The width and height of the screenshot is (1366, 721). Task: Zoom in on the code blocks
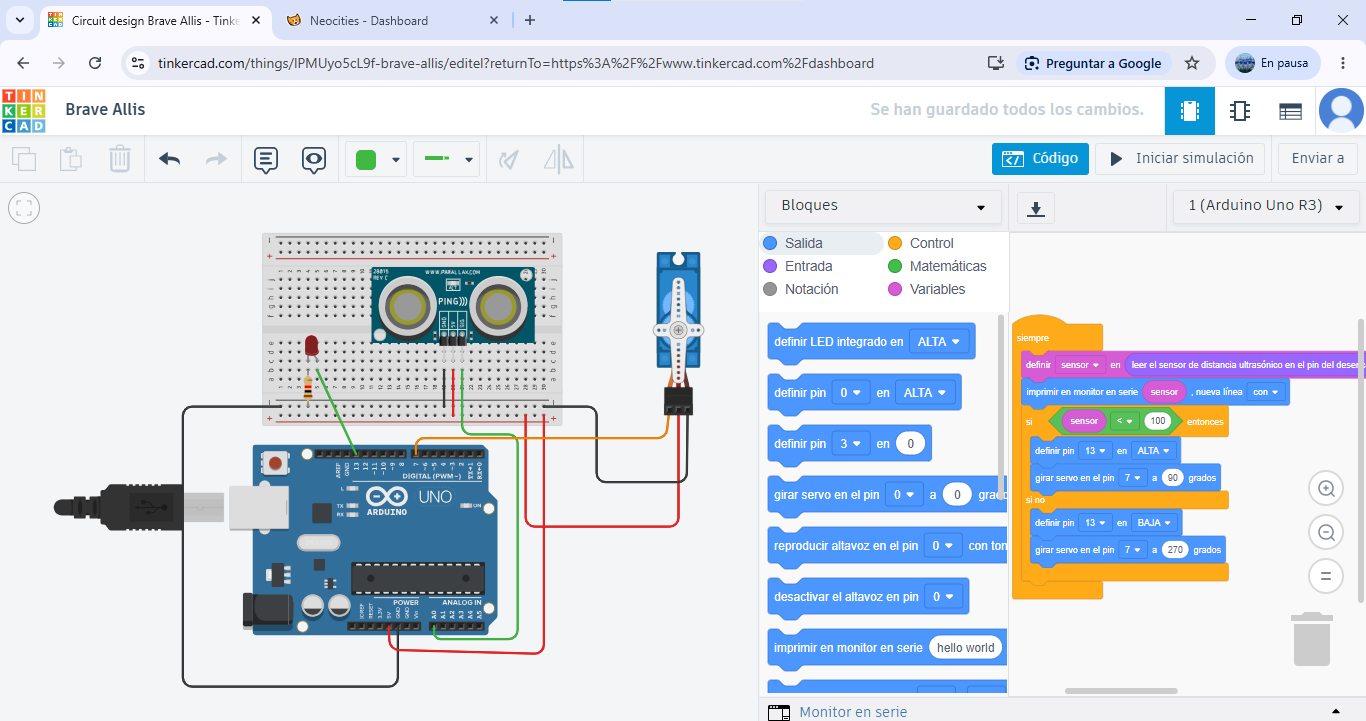[x=1326, y=489]
